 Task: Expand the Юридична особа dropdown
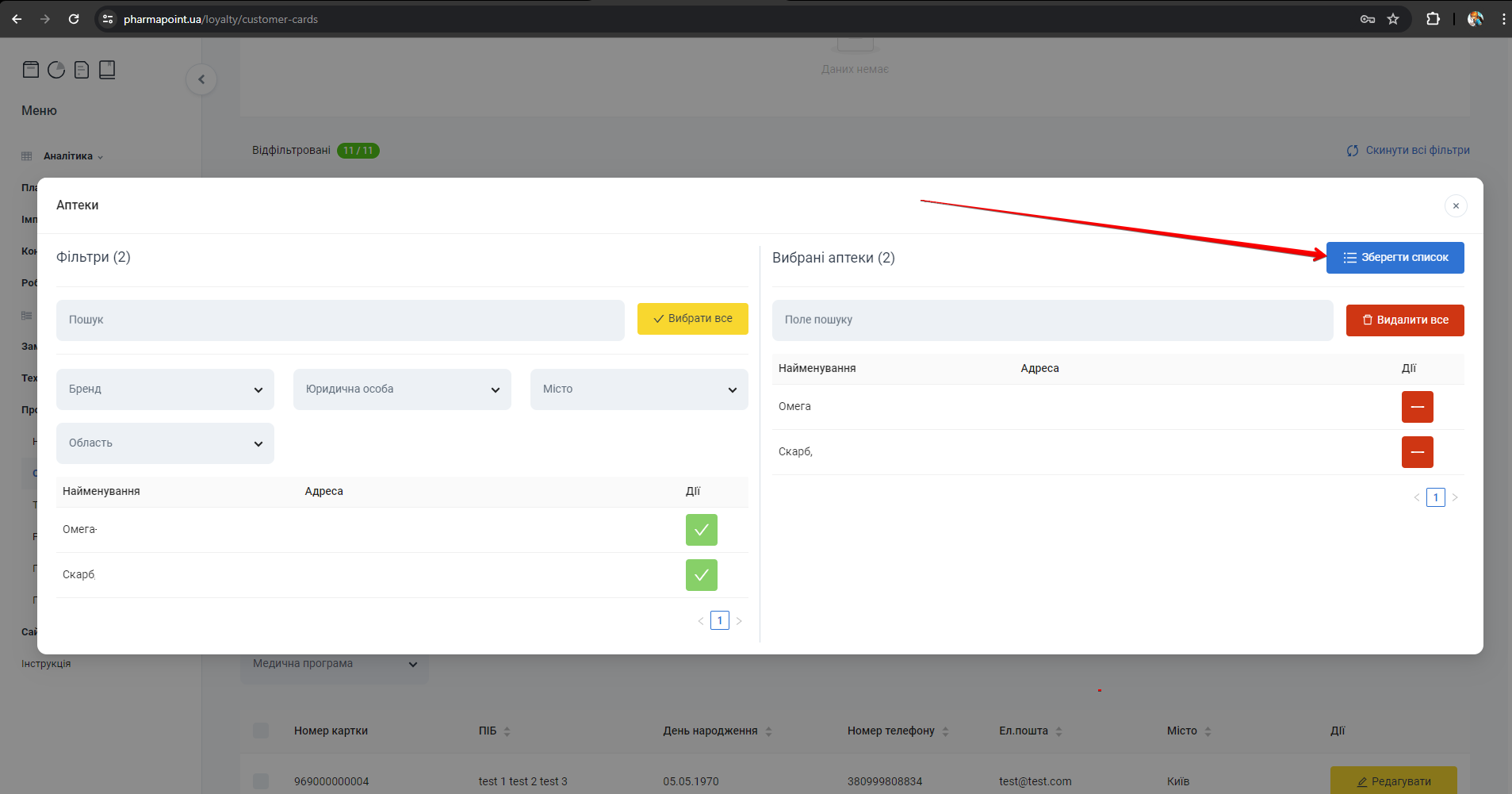tap(402, 389)
